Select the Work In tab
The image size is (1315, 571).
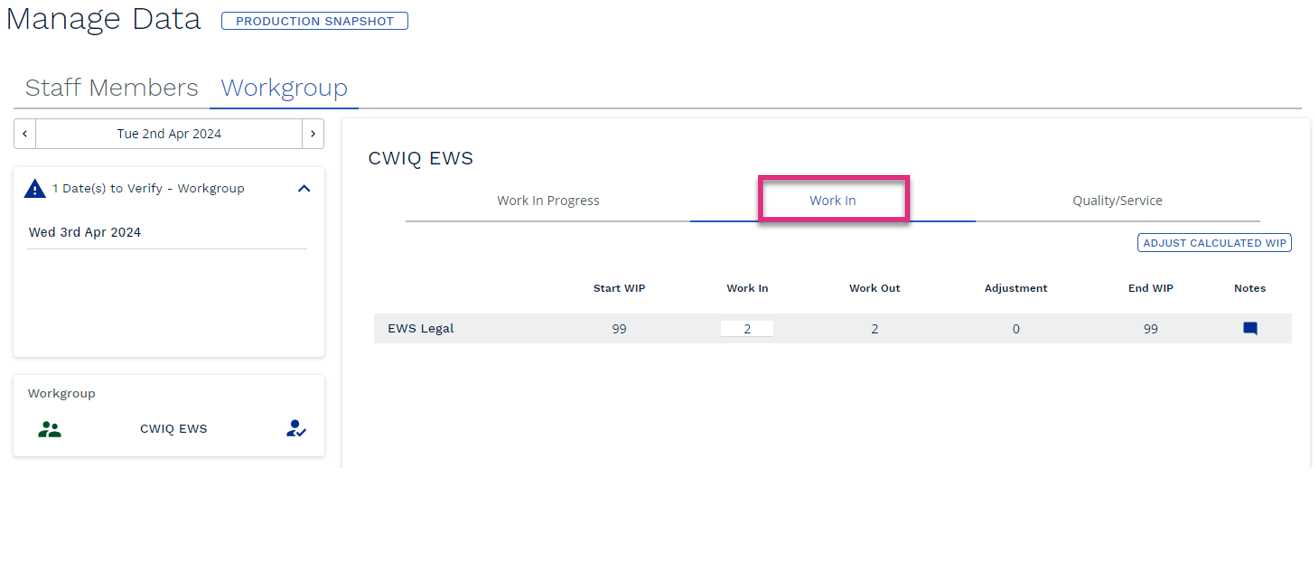tap(833, 200)
